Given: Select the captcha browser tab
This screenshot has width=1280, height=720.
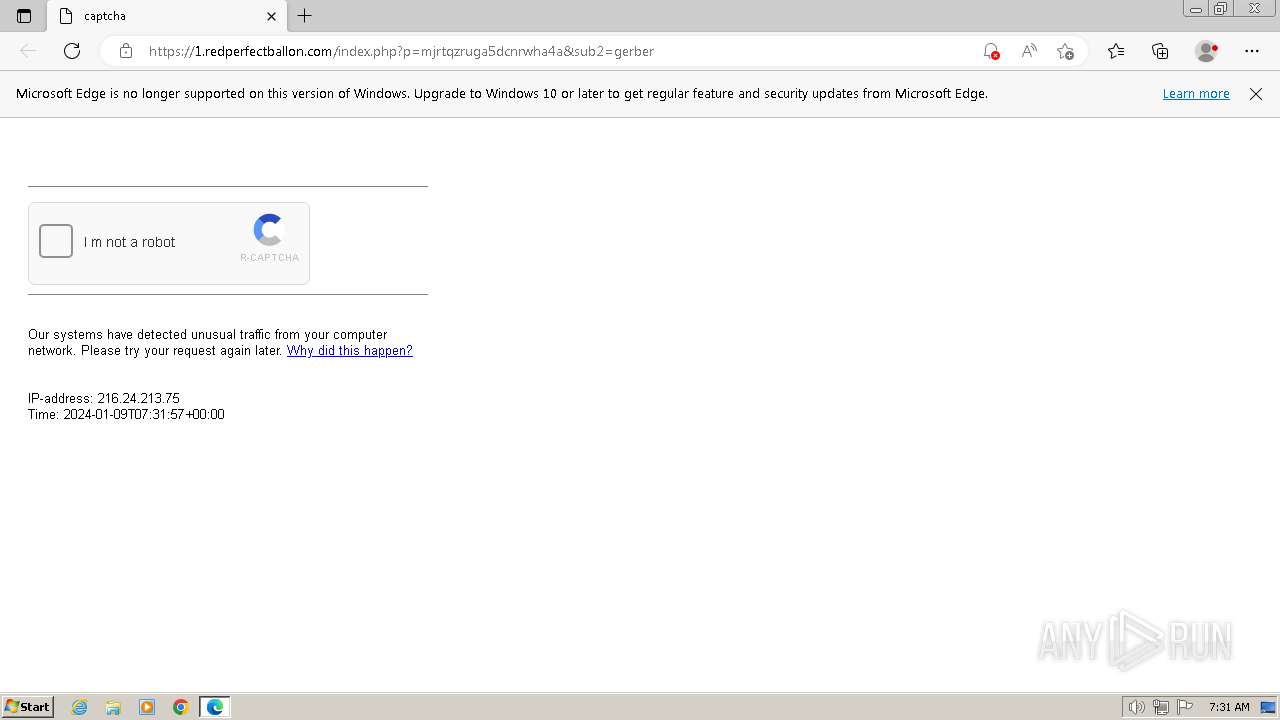Looking at the screenshot, I should (x=166, y=16).
